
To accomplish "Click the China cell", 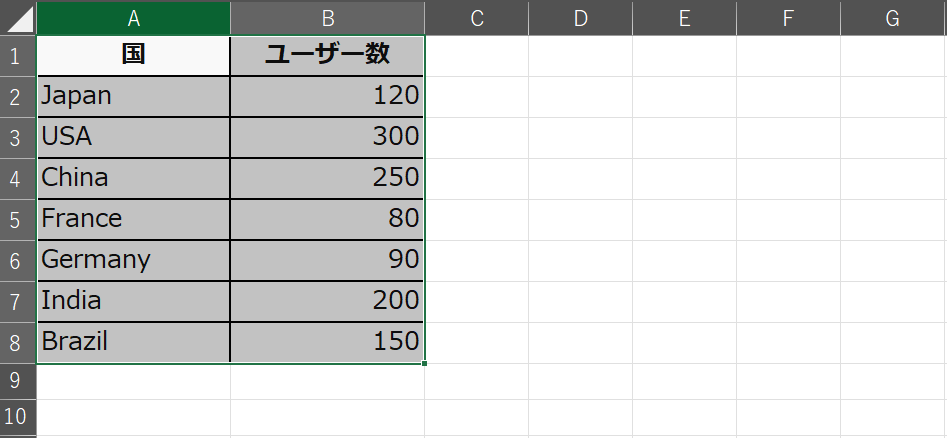I will coord(133,178).
